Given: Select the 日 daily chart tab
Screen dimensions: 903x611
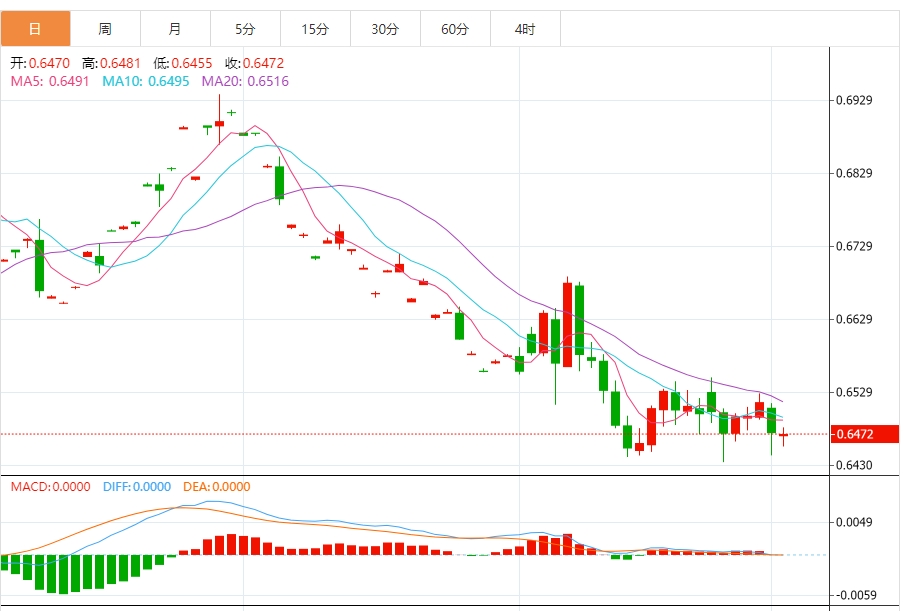Looking at the screenshot, I should coord(35,28).
